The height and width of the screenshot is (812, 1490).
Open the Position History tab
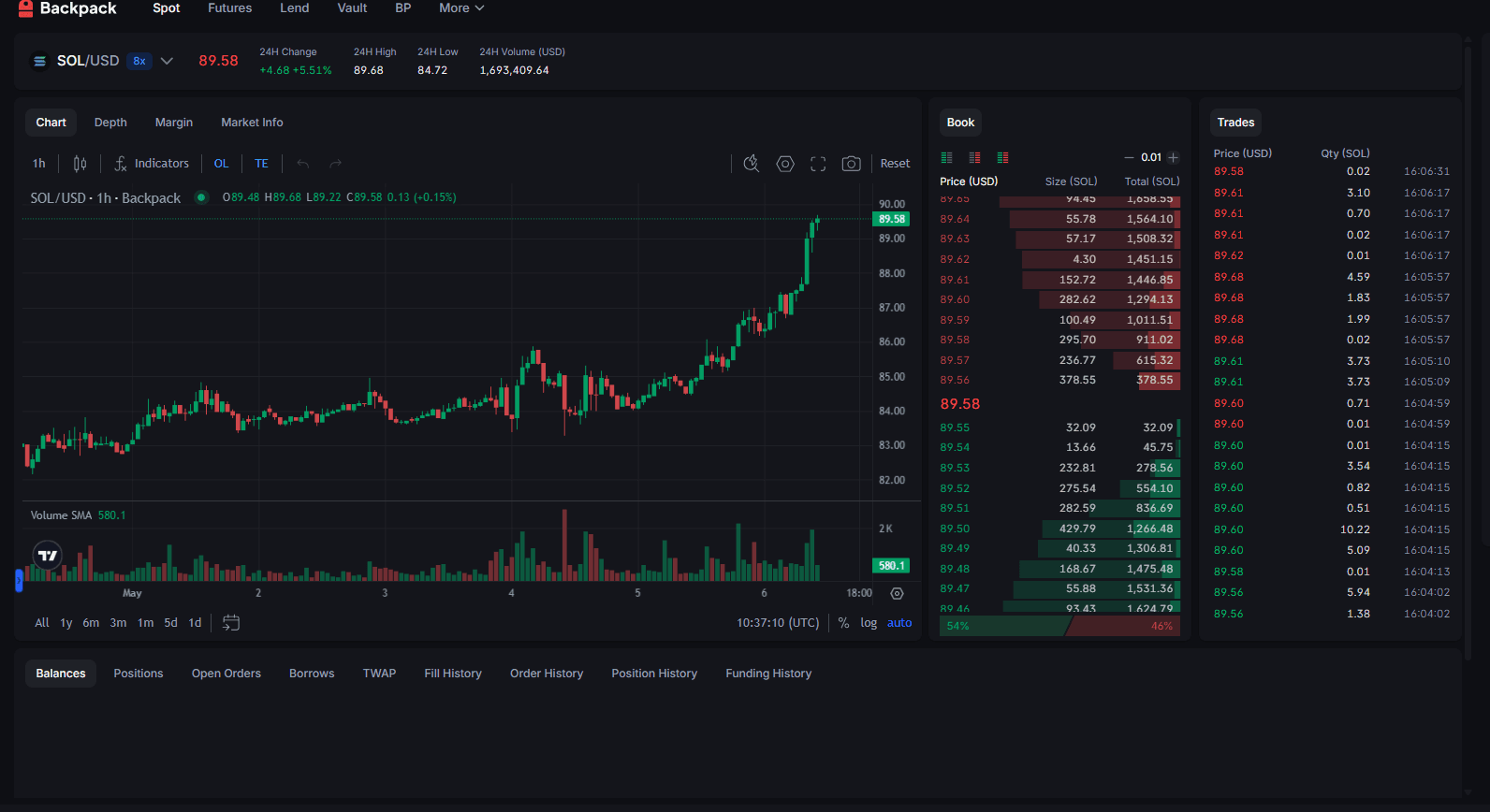(654, 674)
